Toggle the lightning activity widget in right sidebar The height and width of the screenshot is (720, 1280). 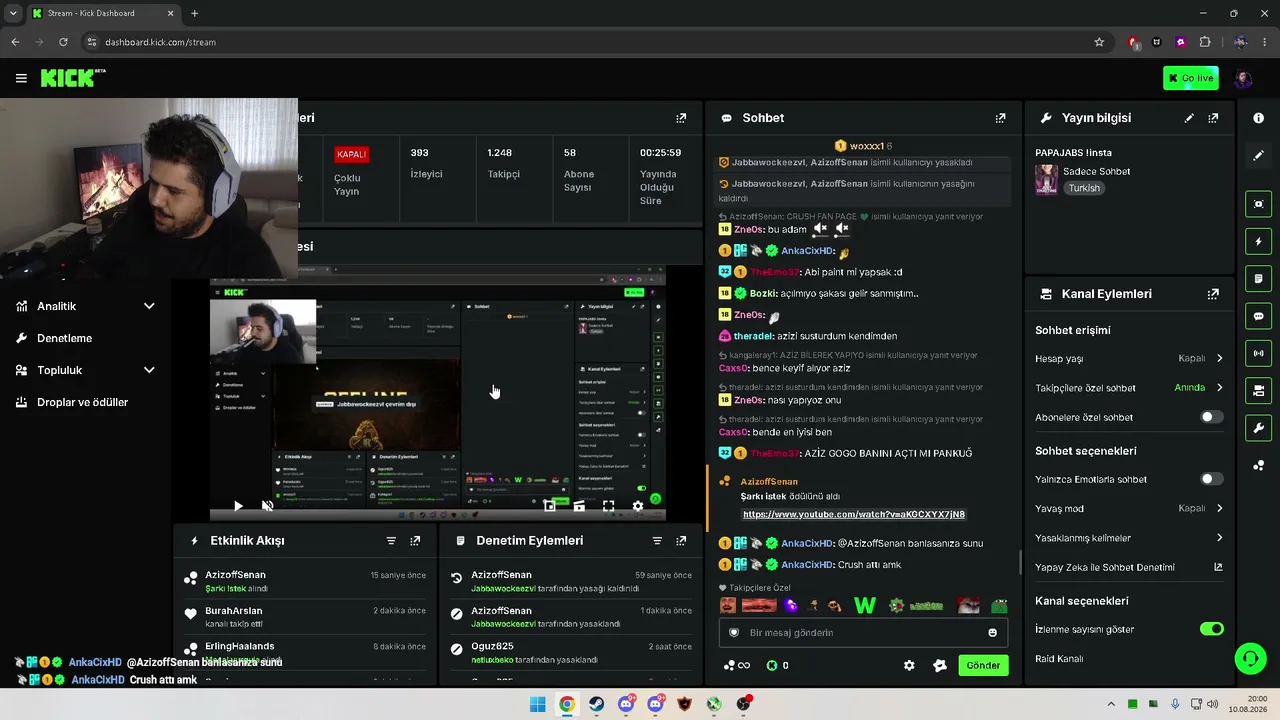click(x=1258, y=241)
